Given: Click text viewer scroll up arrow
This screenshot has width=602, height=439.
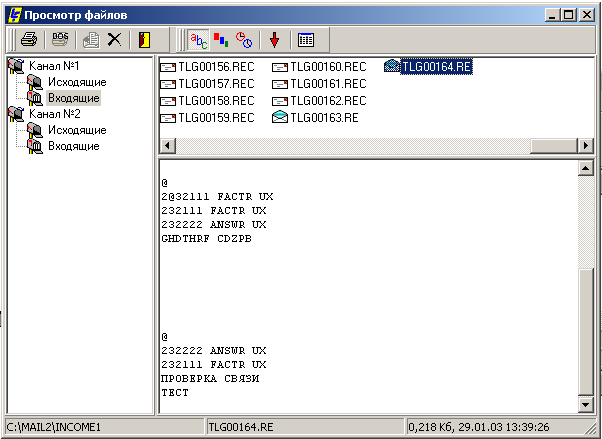Looking at the screenshot, I should (x=586, y=168).
